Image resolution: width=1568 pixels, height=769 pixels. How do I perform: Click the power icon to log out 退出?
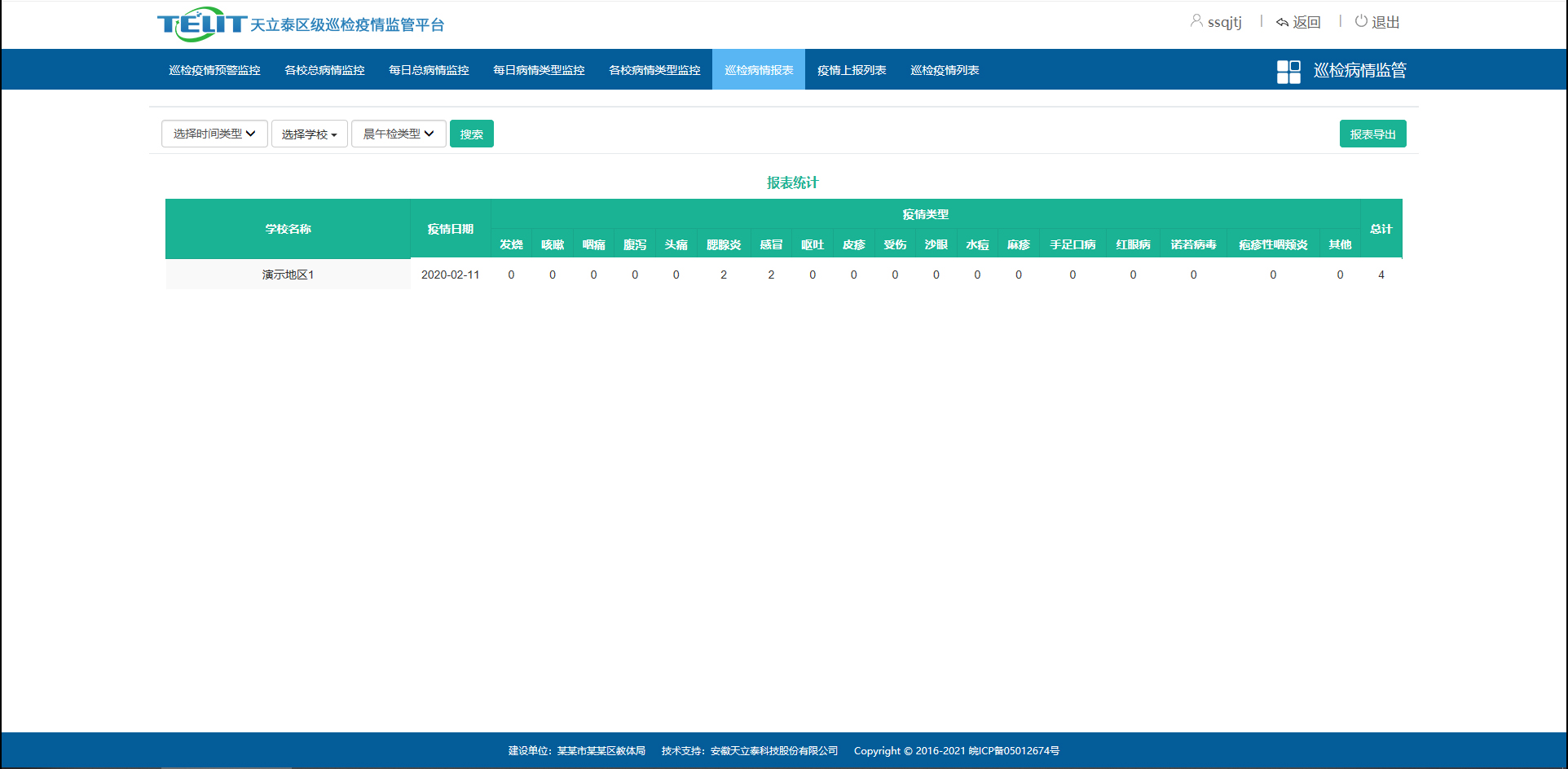1361,21
